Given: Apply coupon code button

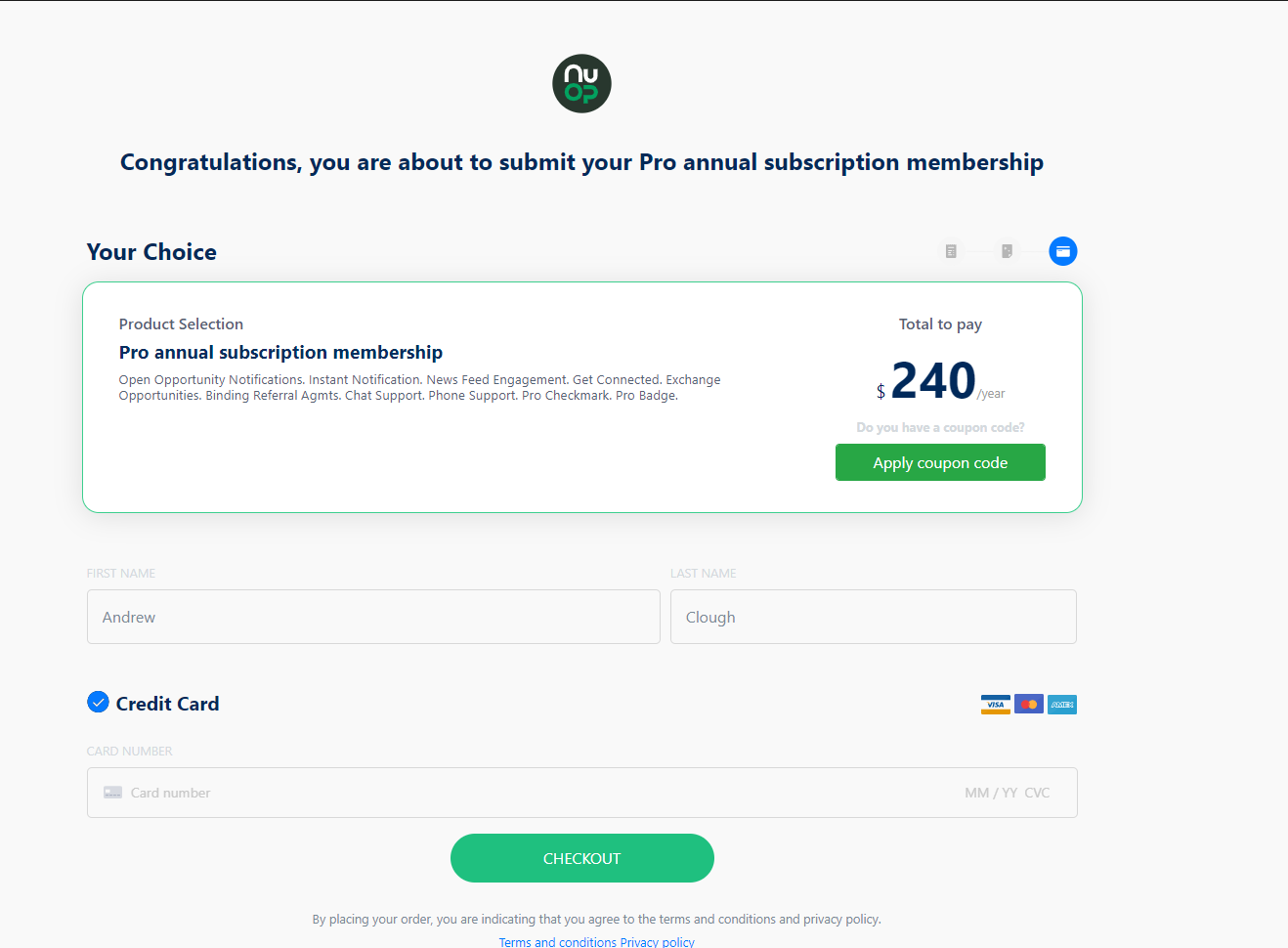Looking at the screenshot, I should pyautogui.click(x=940, y=462).
